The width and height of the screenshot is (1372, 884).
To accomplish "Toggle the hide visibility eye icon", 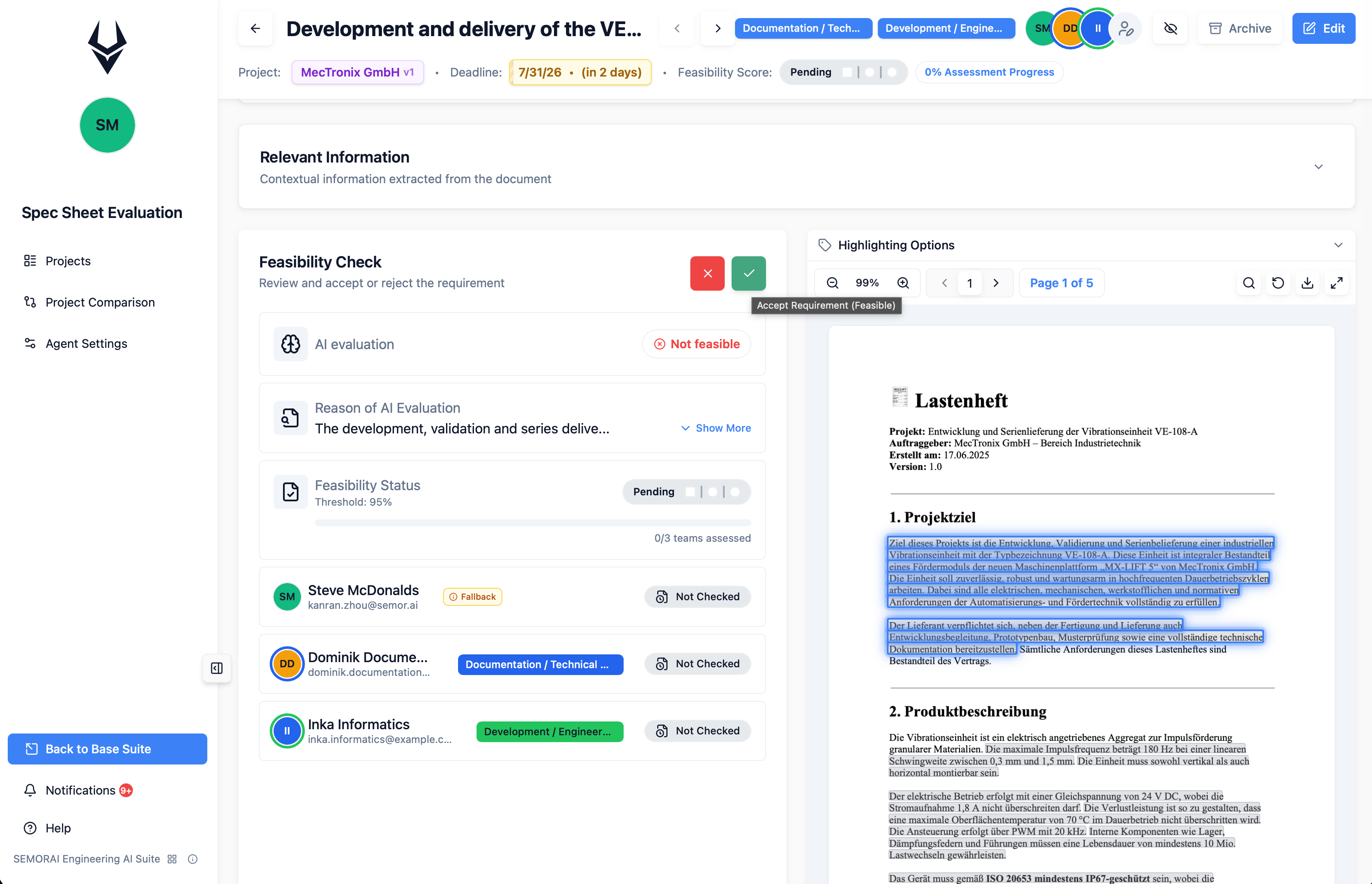I will 1171,28.
